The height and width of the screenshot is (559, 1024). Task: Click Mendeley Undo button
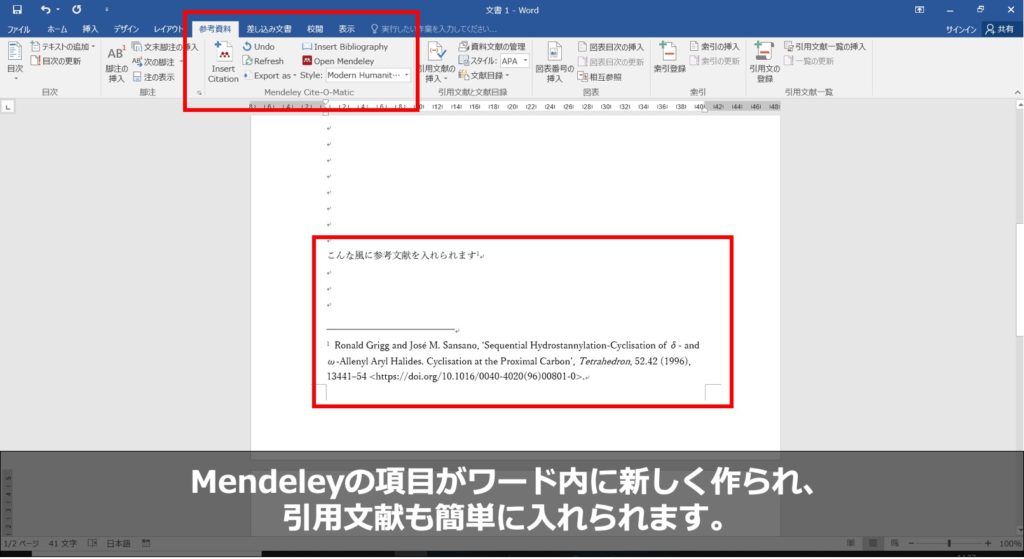[x=259, y=46]
